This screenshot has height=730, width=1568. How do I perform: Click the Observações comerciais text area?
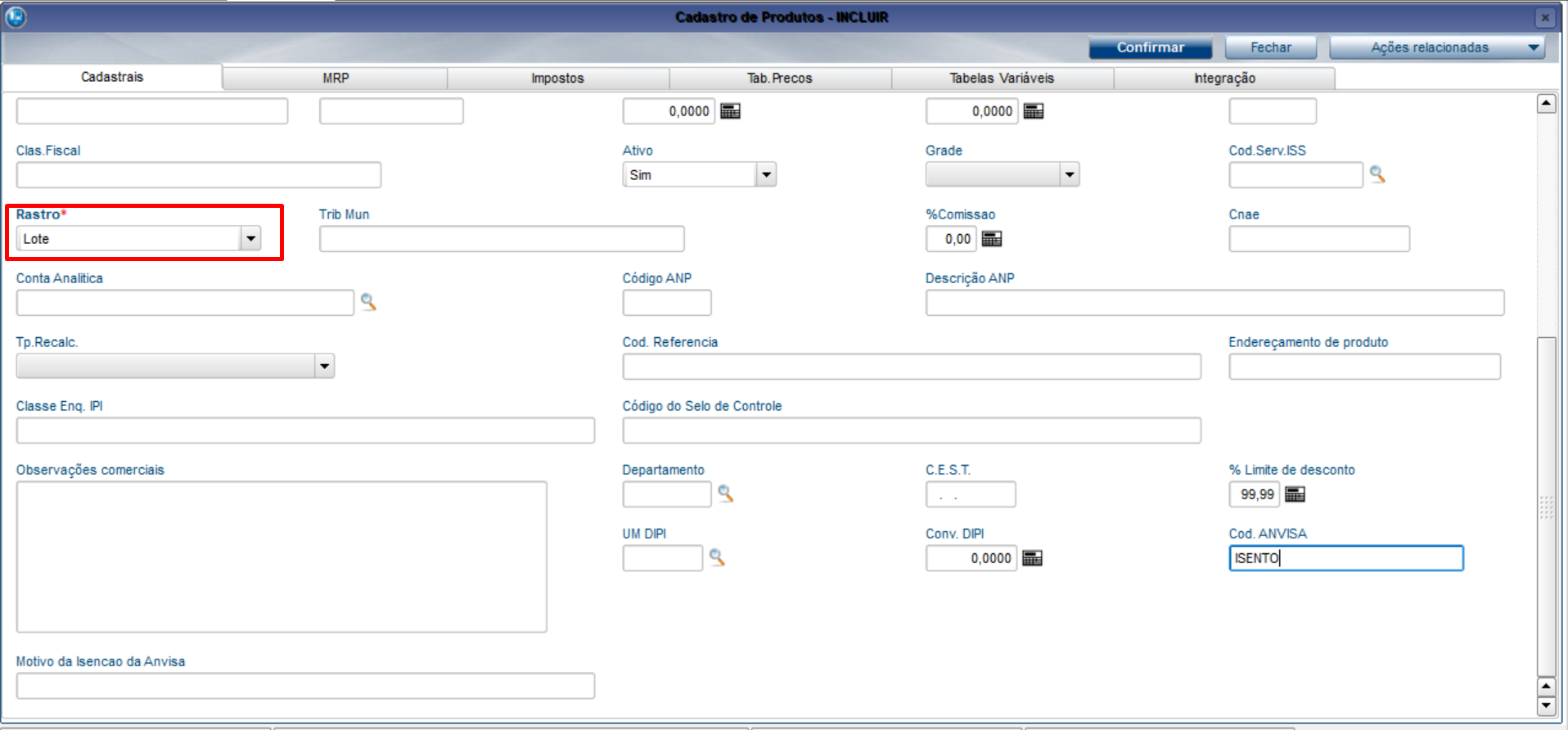click(x=282, y=557)
